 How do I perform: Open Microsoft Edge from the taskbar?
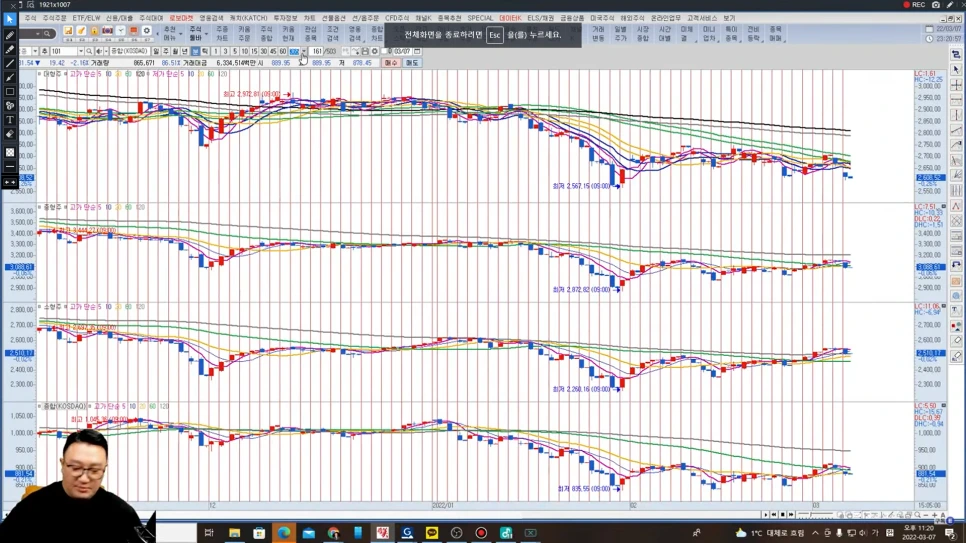[283, 533]
